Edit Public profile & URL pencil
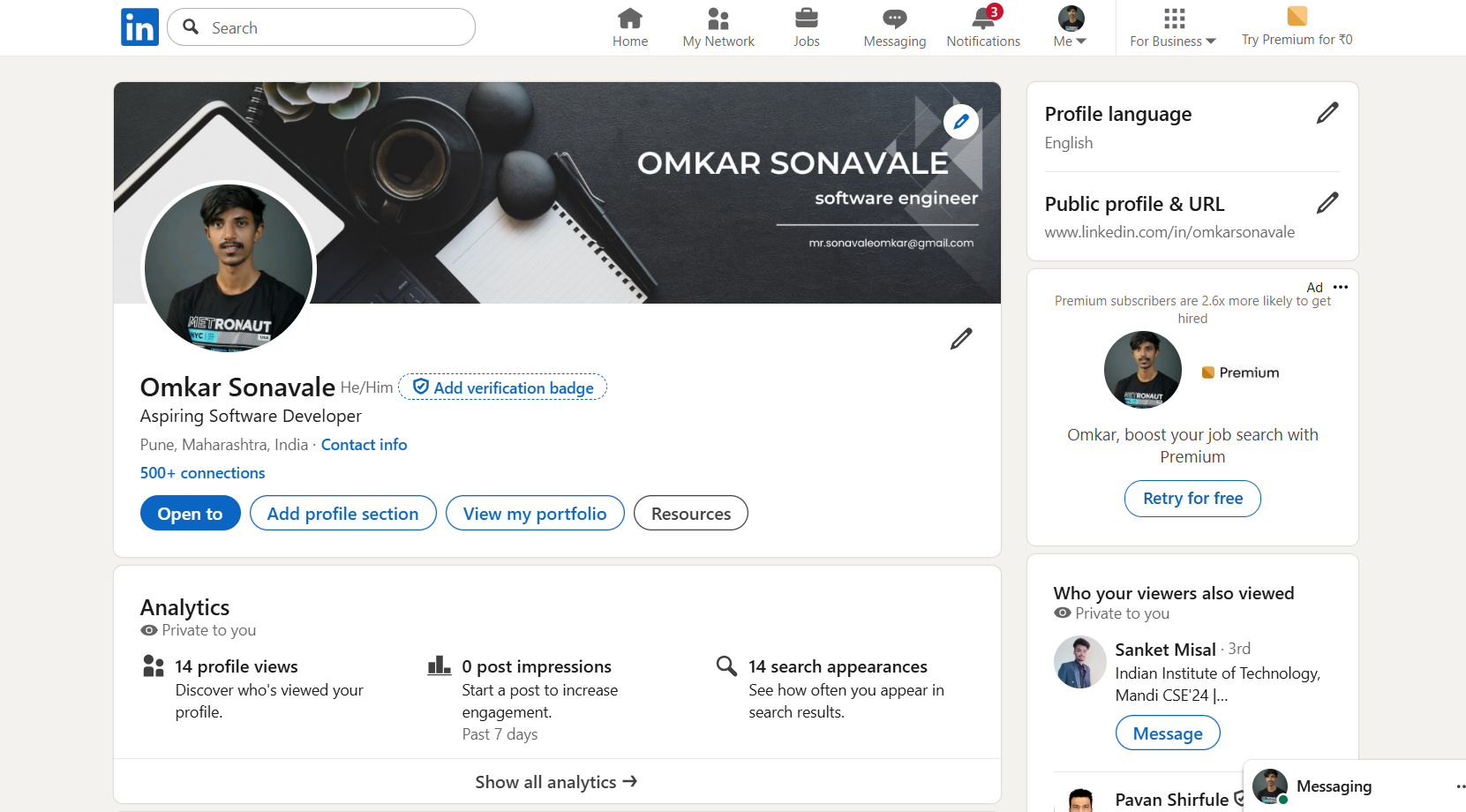 [x=1327, y=203]
